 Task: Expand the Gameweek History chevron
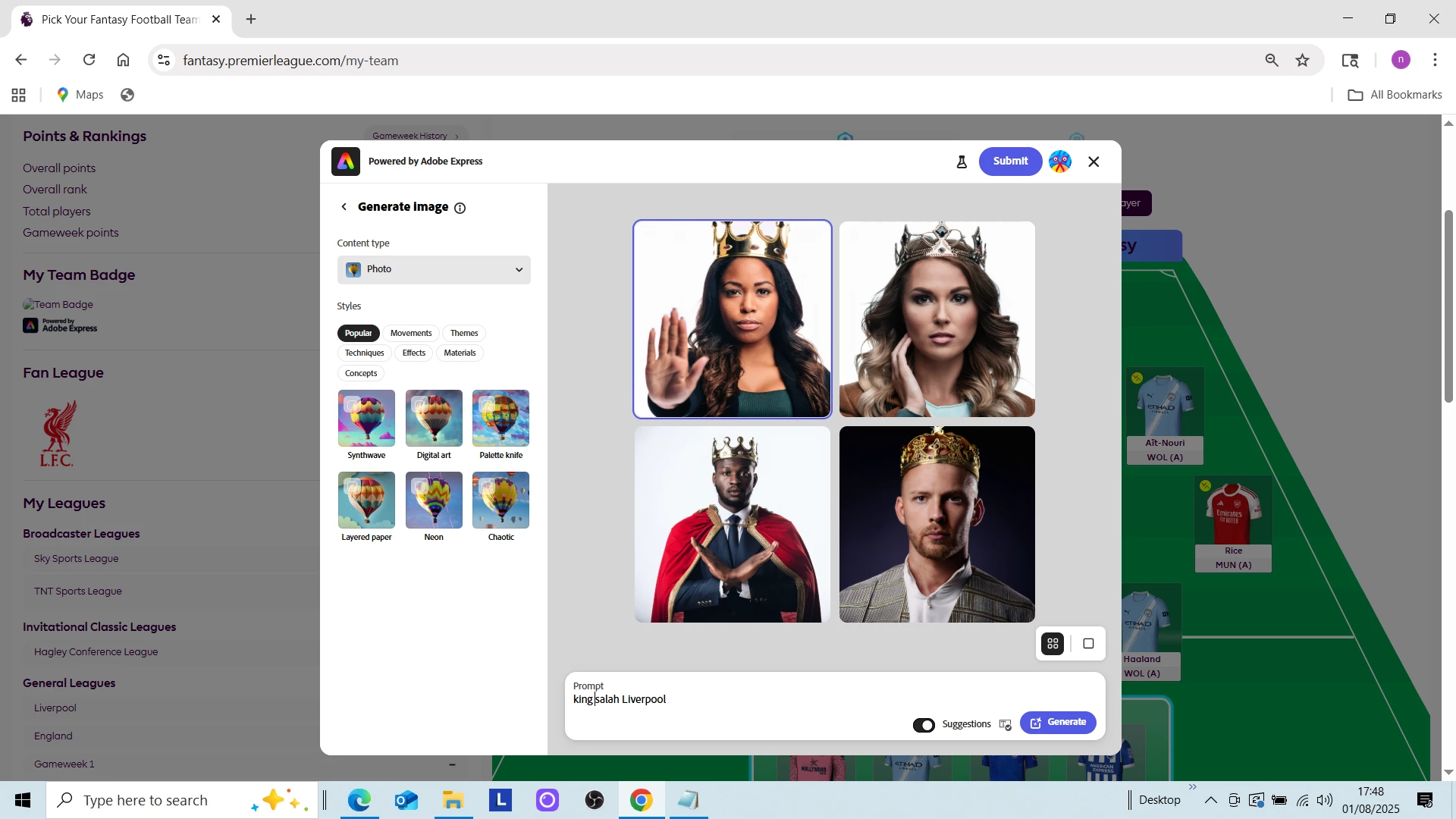tap(457, 136)
